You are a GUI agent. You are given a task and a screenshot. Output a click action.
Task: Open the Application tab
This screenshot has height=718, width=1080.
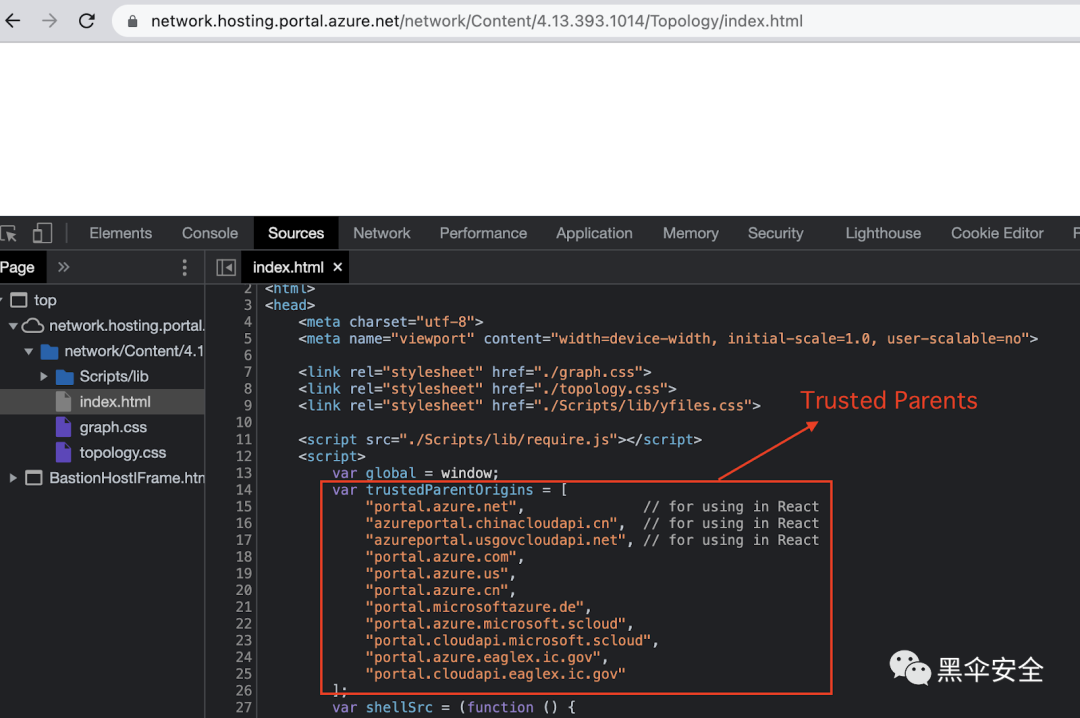594,233
